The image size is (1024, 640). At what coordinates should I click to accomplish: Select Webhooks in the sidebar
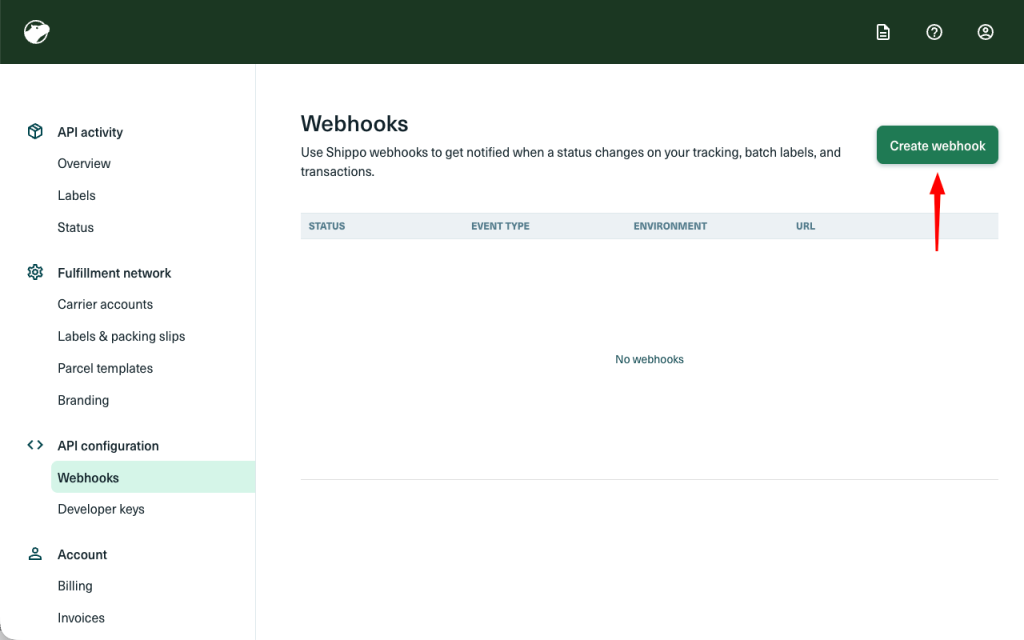[153, 477]
